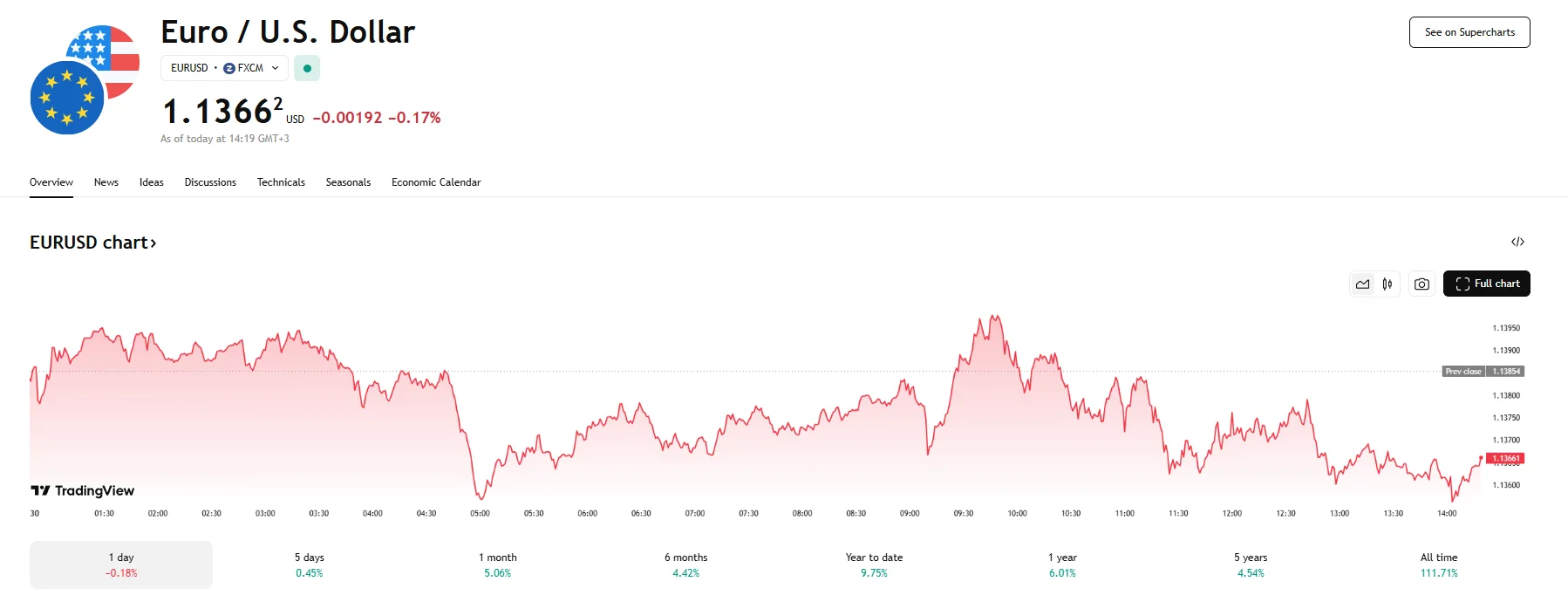Click the See on Supercharts button
Screen dimensions: 1568x602
(x=1469, y=32)
